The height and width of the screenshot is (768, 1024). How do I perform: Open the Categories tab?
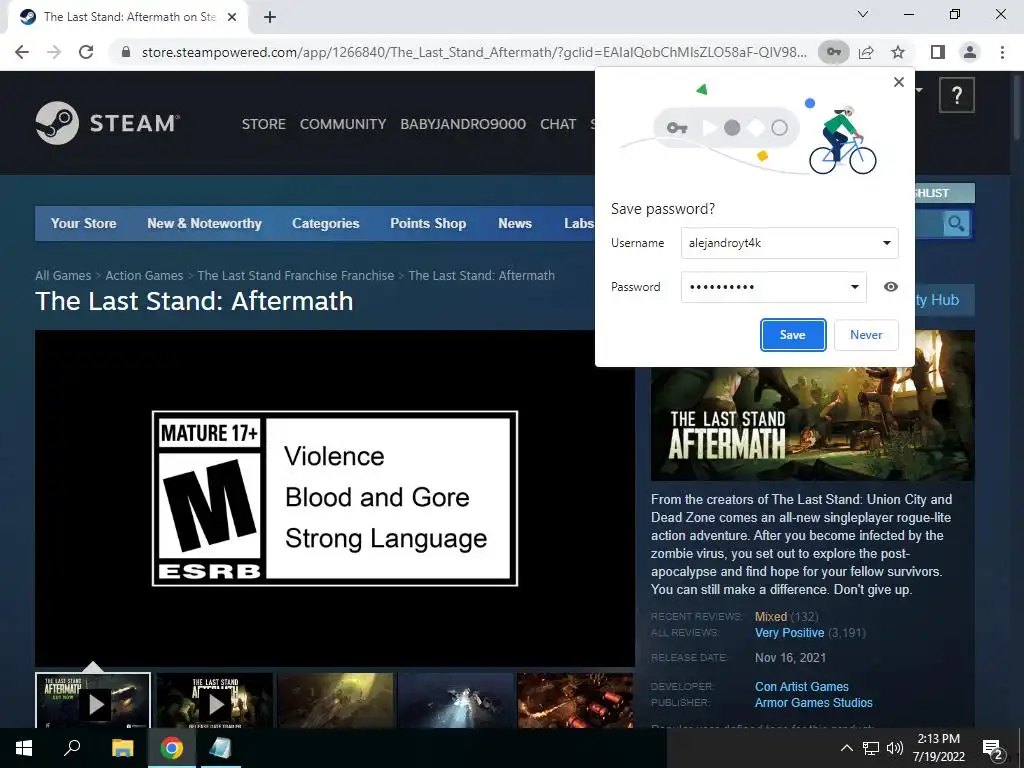tap(326, 223)
